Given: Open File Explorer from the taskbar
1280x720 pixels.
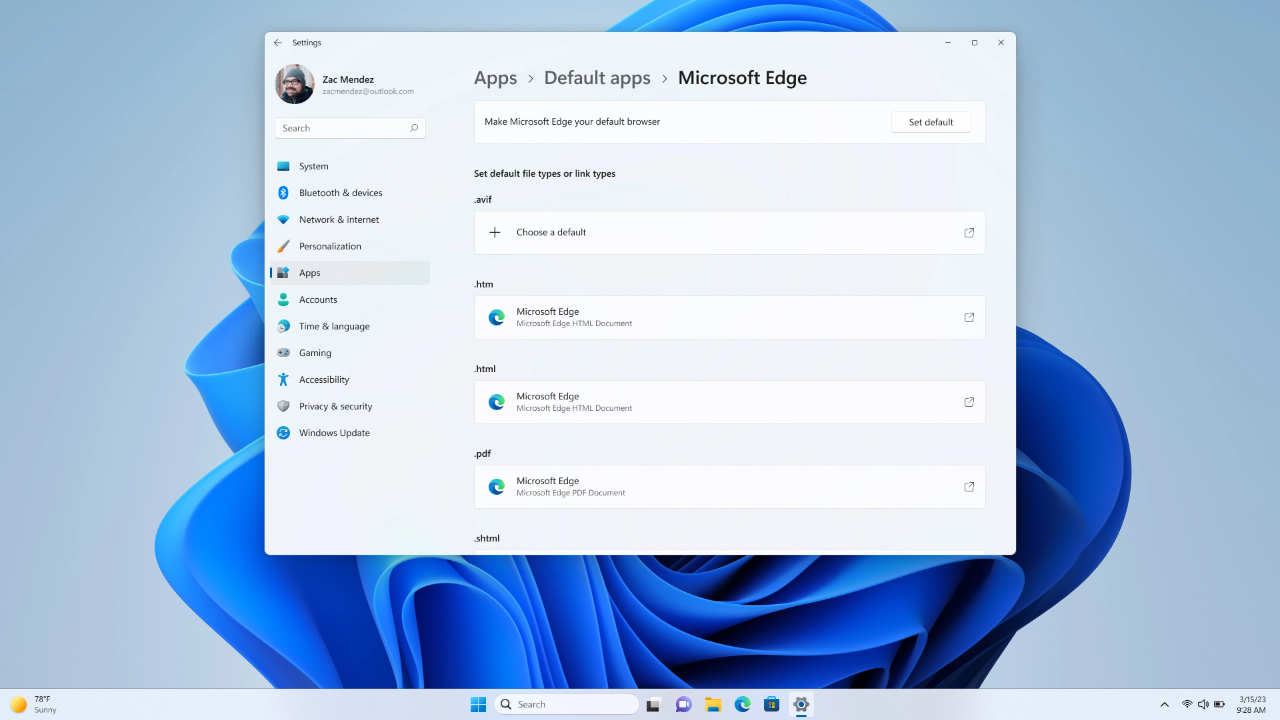Looking at the screenshot, I should [713, 704].
